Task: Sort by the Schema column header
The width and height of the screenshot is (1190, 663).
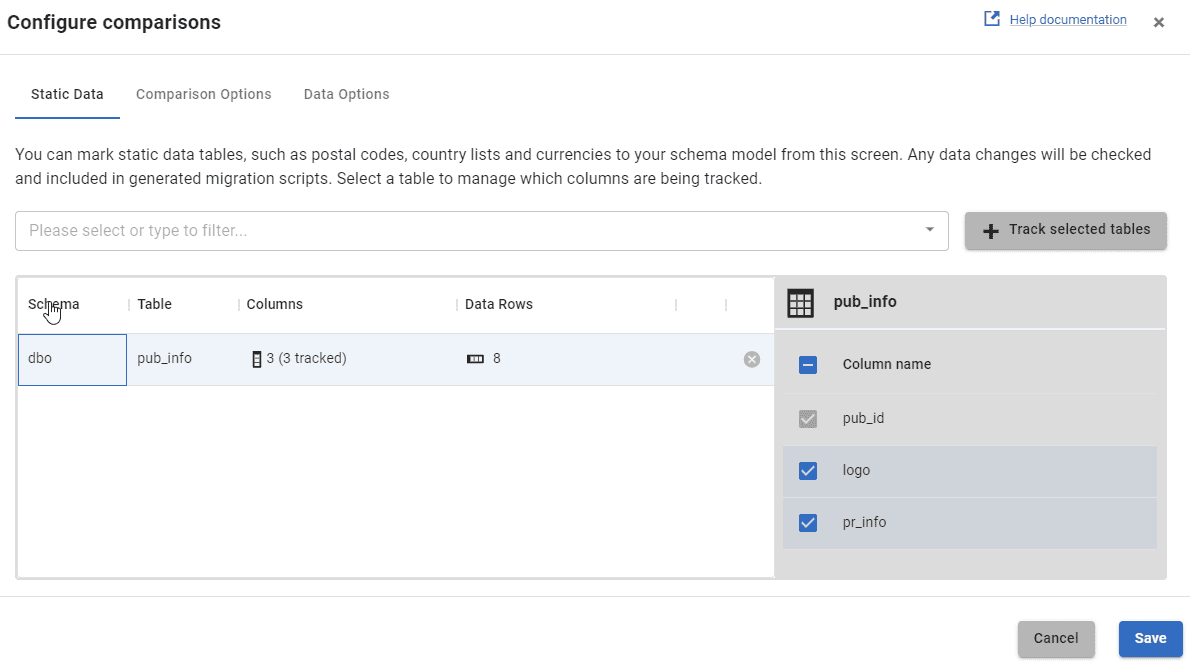Action: tap(53, 304)
